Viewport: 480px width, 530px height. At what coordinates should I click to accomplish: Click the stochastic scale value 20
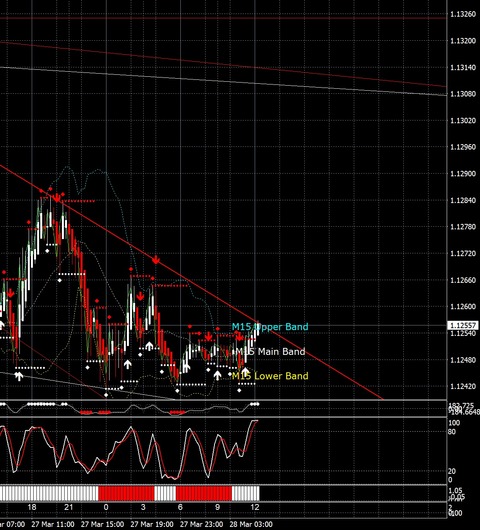(x=452, y=471)
